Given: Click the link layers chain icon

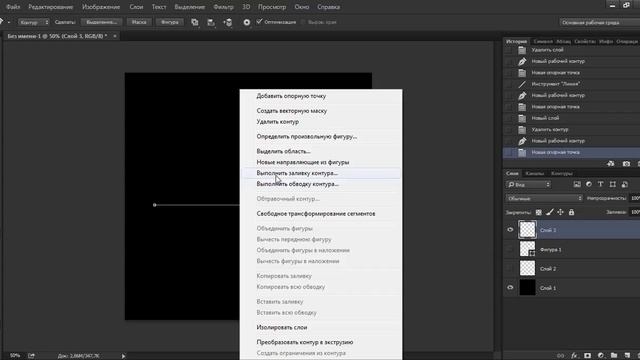Looking at the screenshot, I should 561,356.
